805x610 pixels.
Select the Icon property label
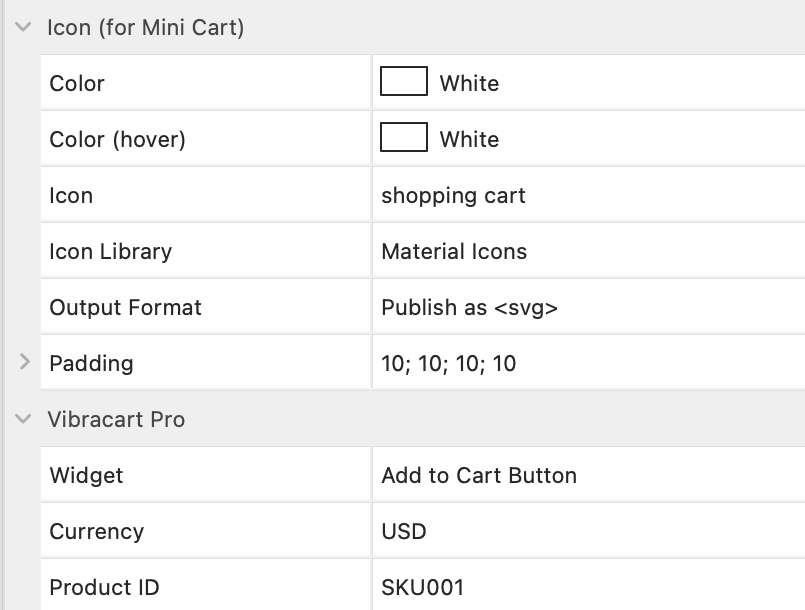tap(70, 194)
